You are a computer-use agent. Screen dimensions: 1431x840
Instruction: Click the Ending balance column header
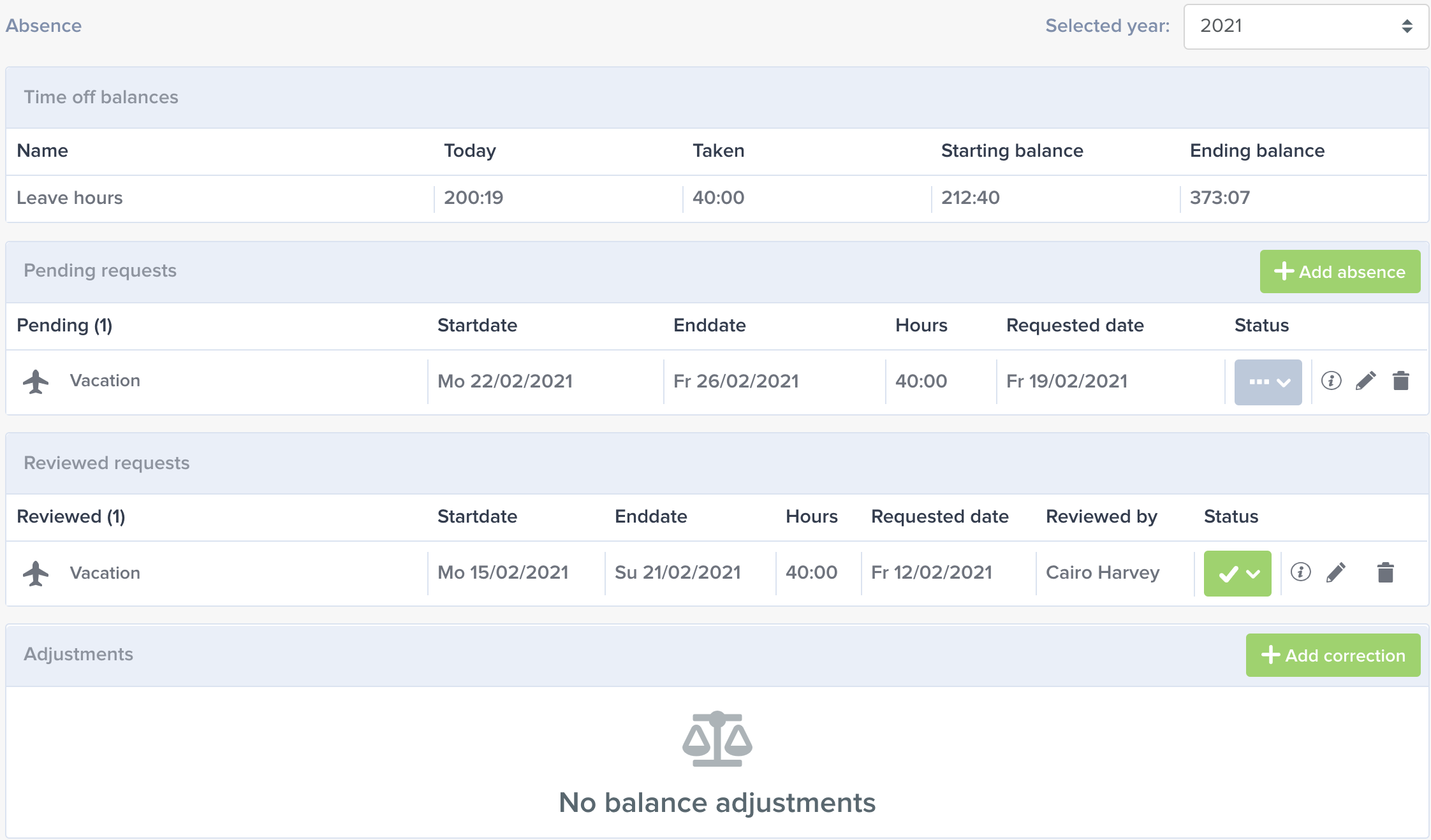(1257, 150)
